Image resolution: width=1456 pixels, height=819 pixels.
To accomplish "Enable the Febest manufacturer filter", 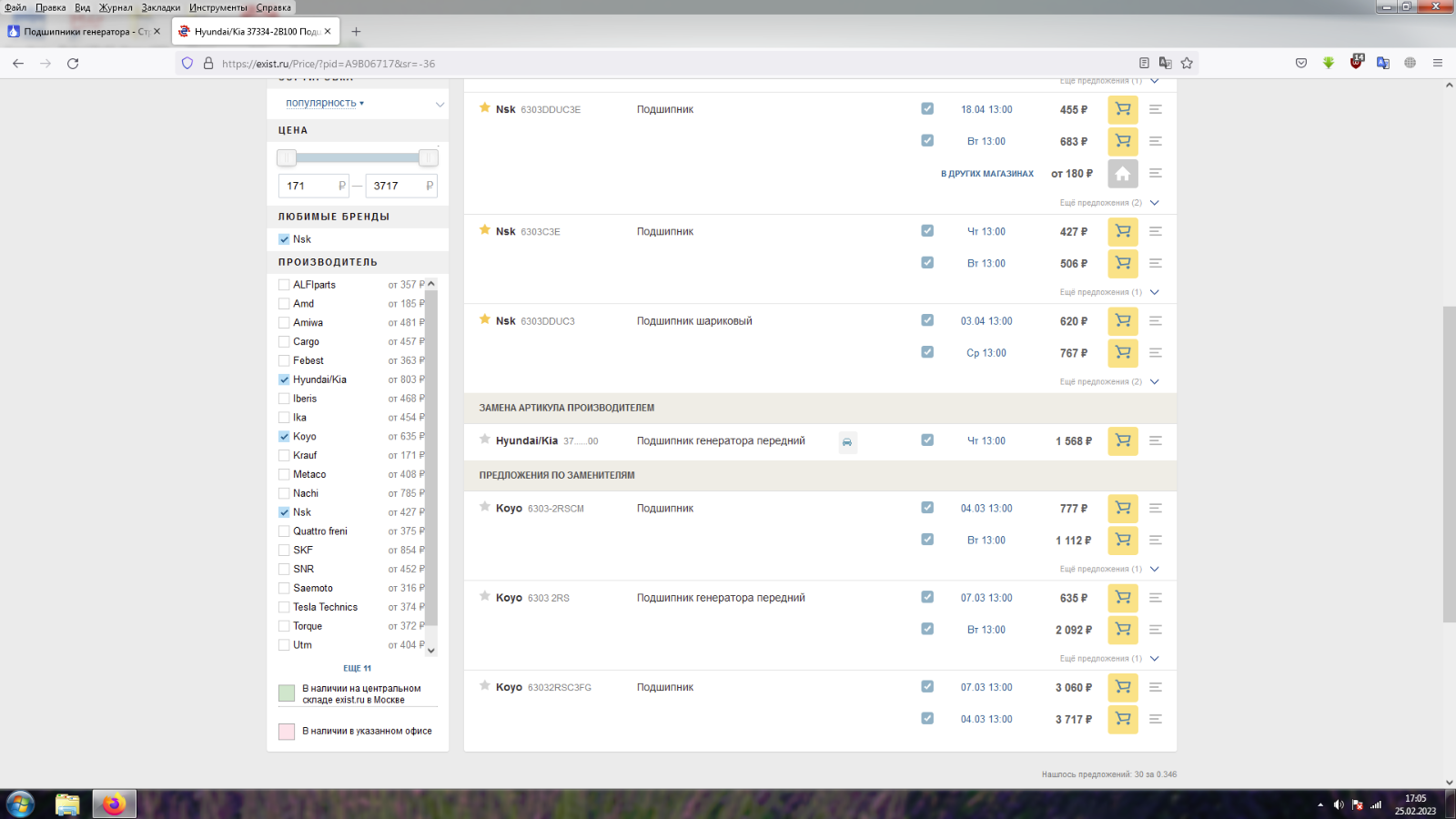I will [x=284, y=360].
